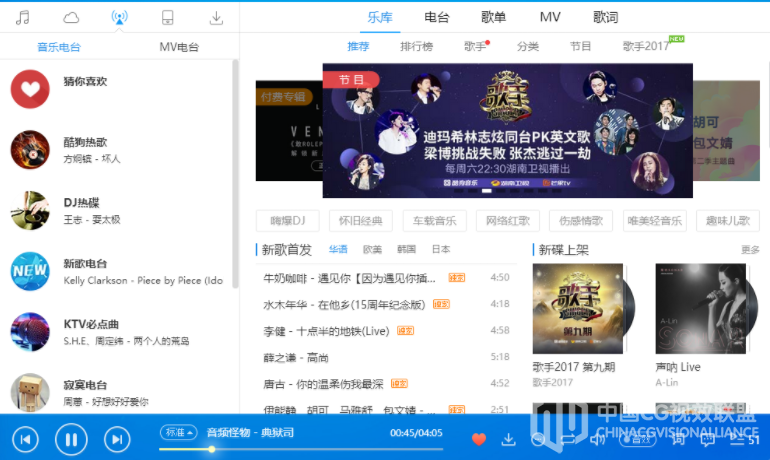Image resolution: width=770 pixels, height=460 pixels.
Task: Click the 唯美轻音乐 tag button
Action: coord(655,221)
